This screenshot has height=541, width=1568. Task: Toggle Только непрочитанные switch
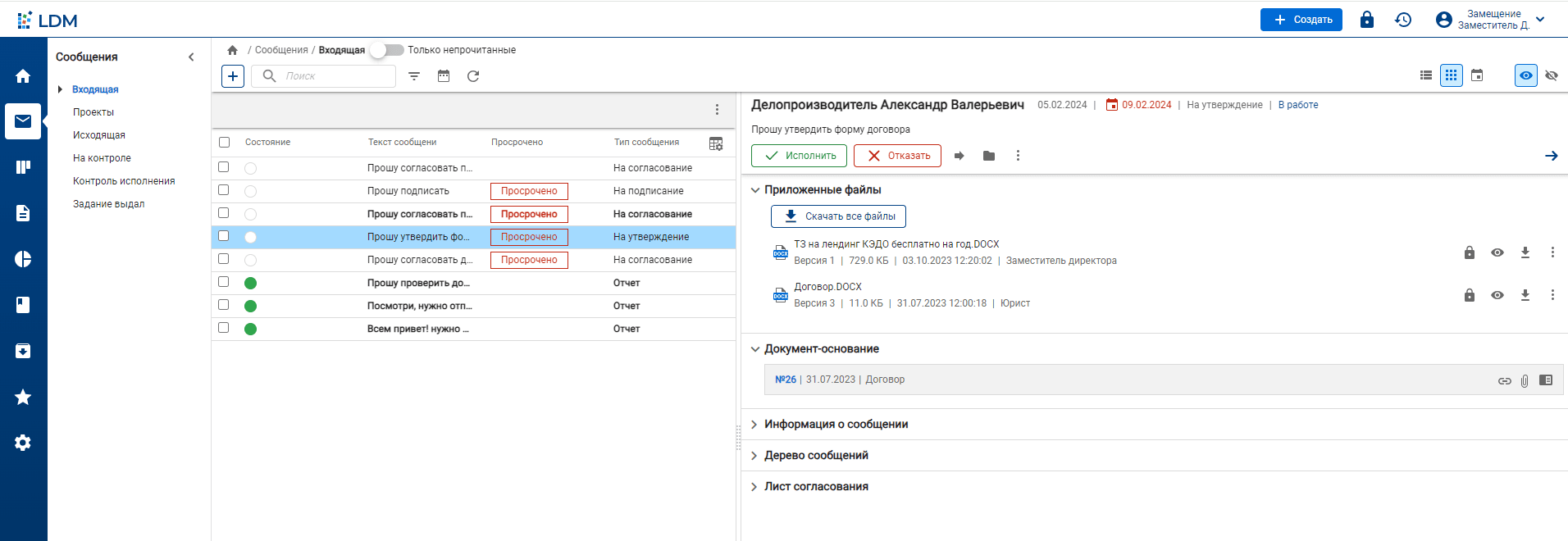coord(386,50)
